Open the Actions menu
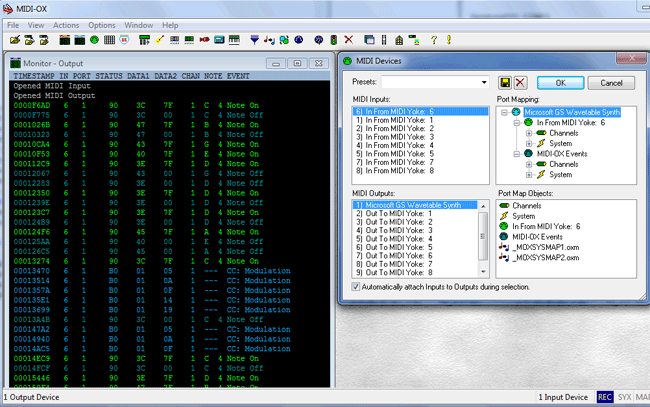 (x=66, y=25)
